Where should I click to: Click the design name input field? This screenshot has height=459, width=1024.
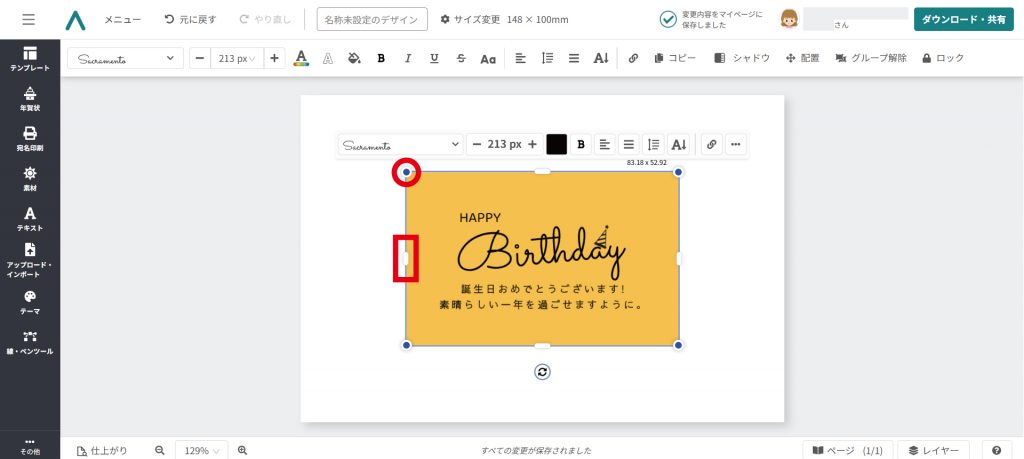(x=371, y=20)
